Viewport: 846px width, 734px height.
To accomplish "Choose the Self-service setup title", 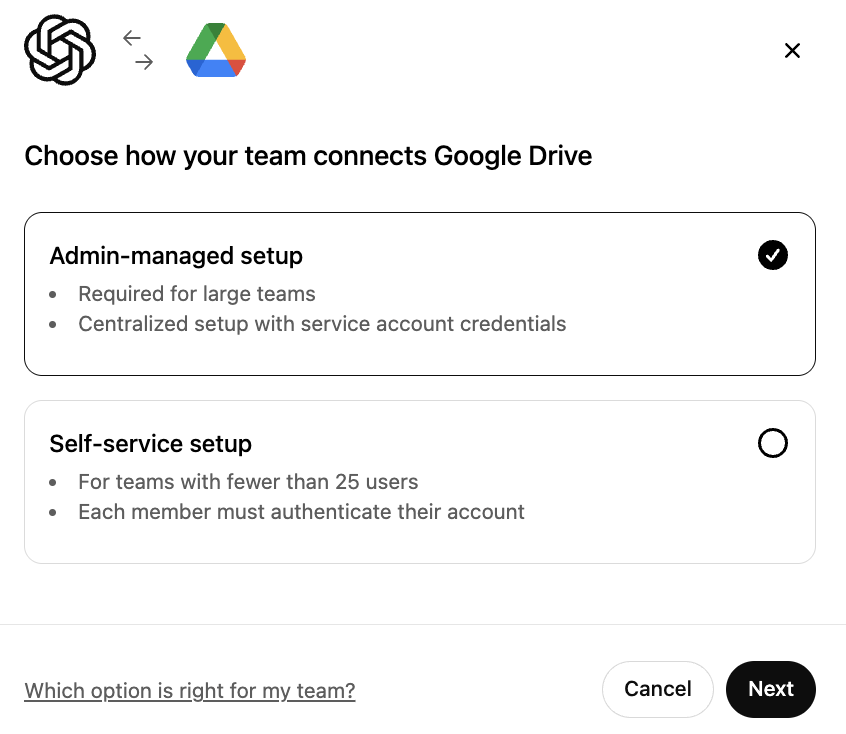I will [x=151, y=444].
